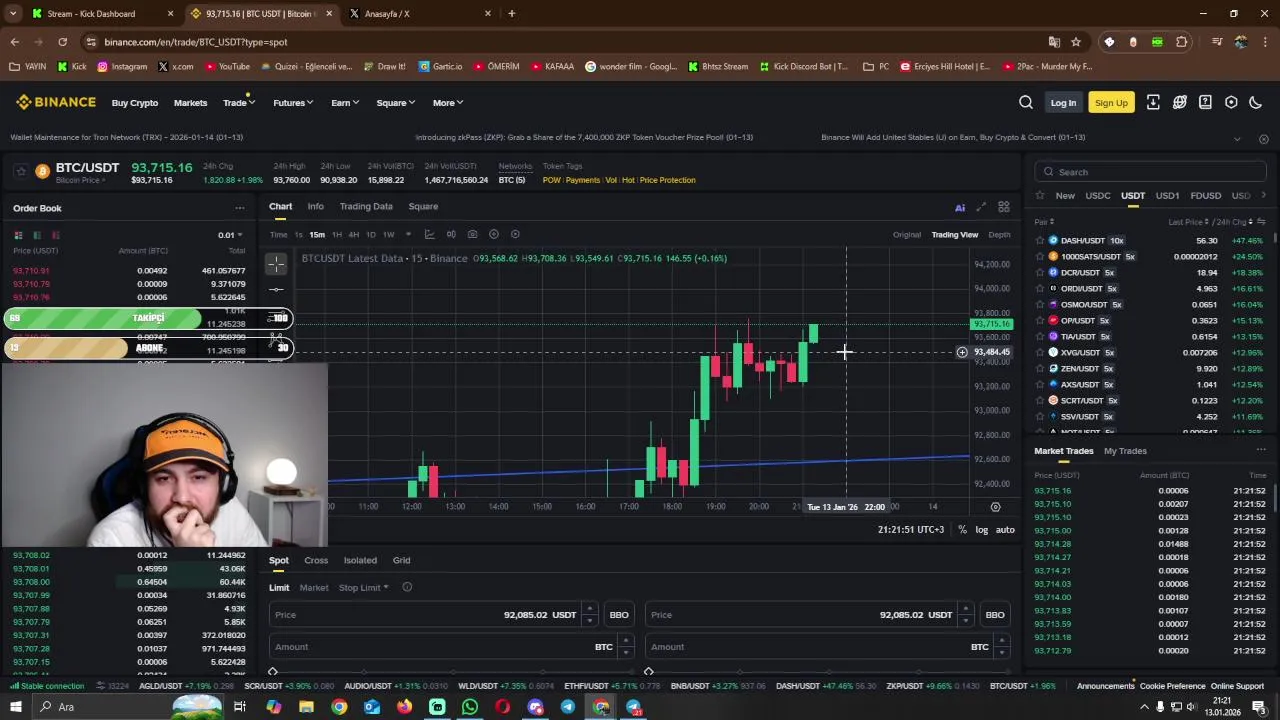
Task: Click the Log In button
Action: (x=1063, y=103)
